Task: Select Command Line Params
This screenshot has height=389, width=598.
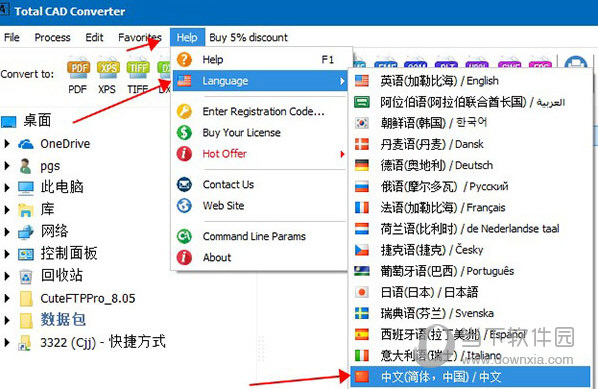Action: click(x=261, y=236)
